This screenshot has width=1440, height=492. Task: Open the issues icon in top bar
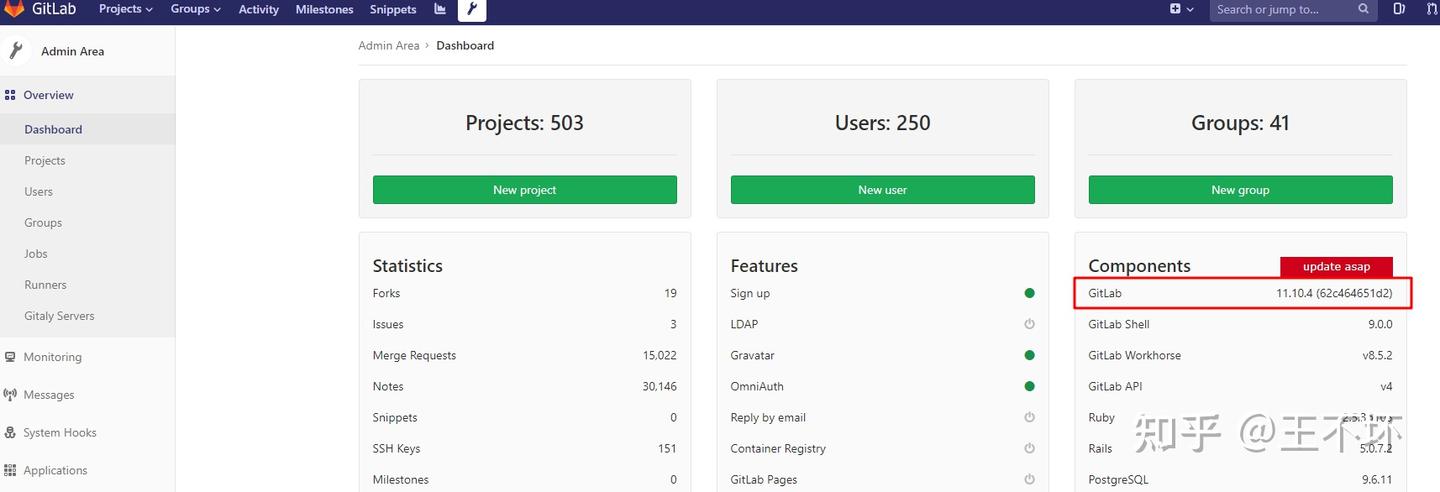[1399, 9]
